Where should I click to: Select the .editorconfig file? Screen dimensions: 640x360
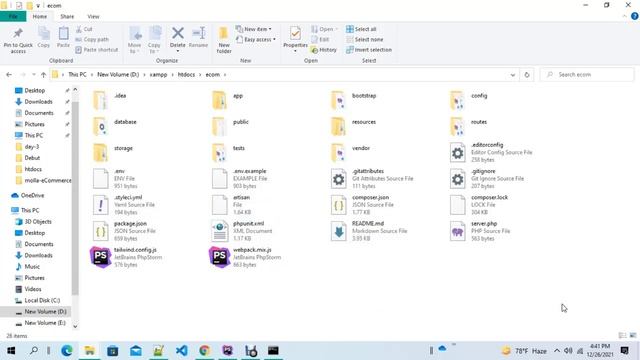(491, 152)
